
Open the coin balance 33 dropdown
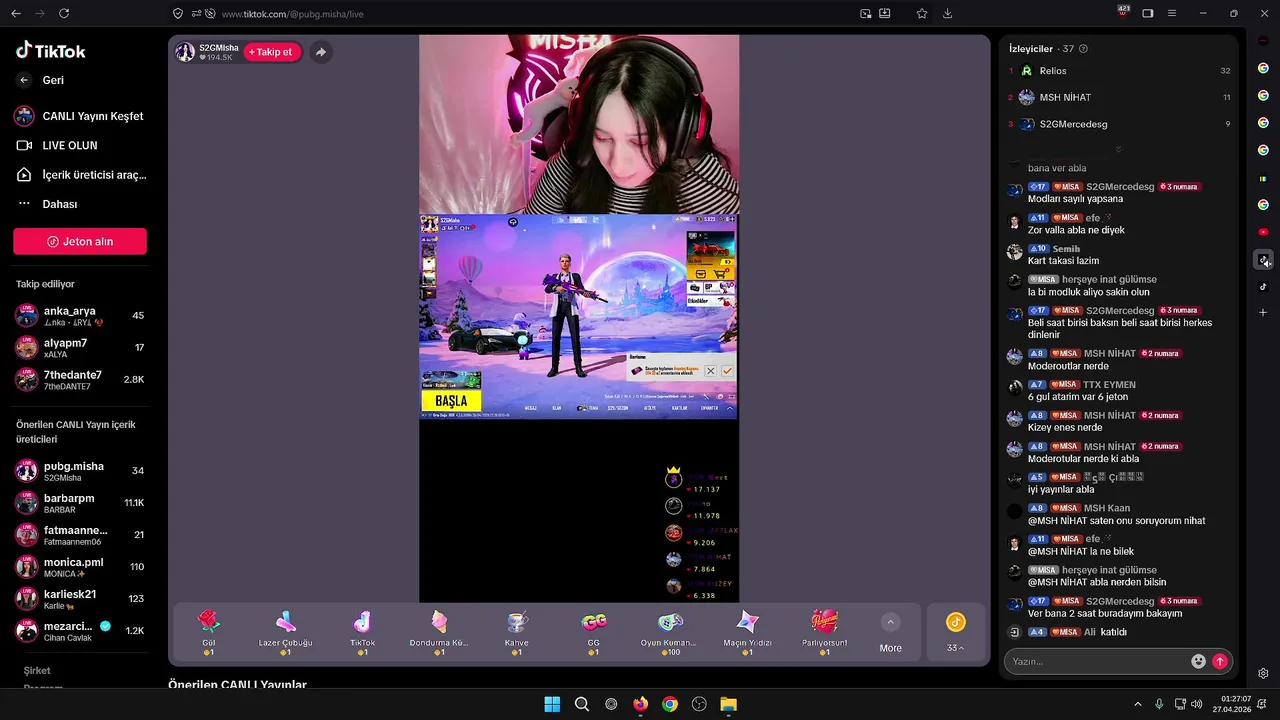956,633
